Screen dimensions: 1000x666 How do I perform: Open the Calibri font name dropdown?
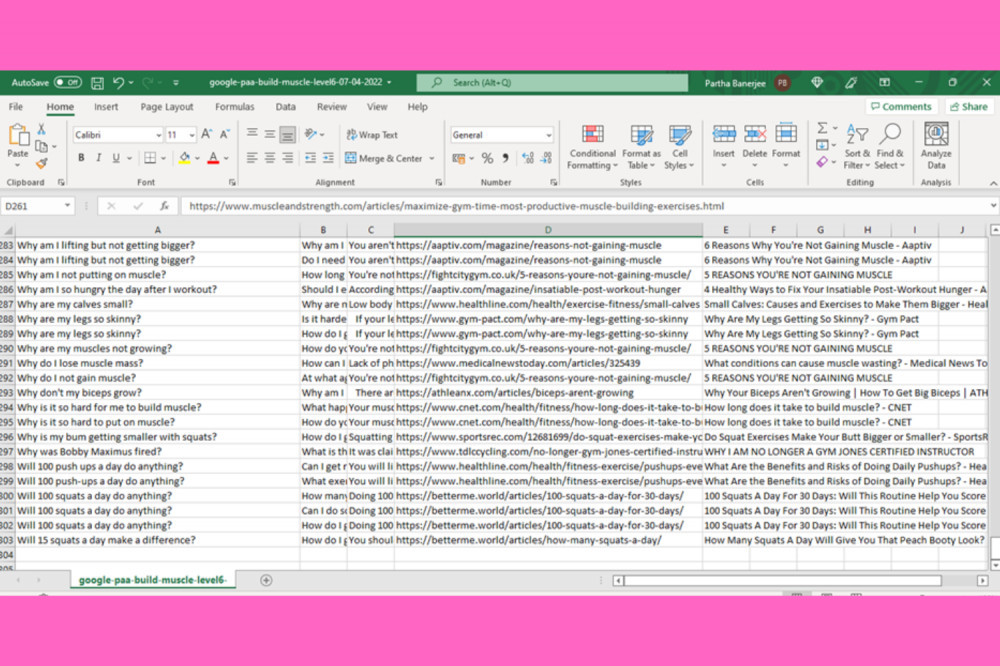tap(158, 135)
